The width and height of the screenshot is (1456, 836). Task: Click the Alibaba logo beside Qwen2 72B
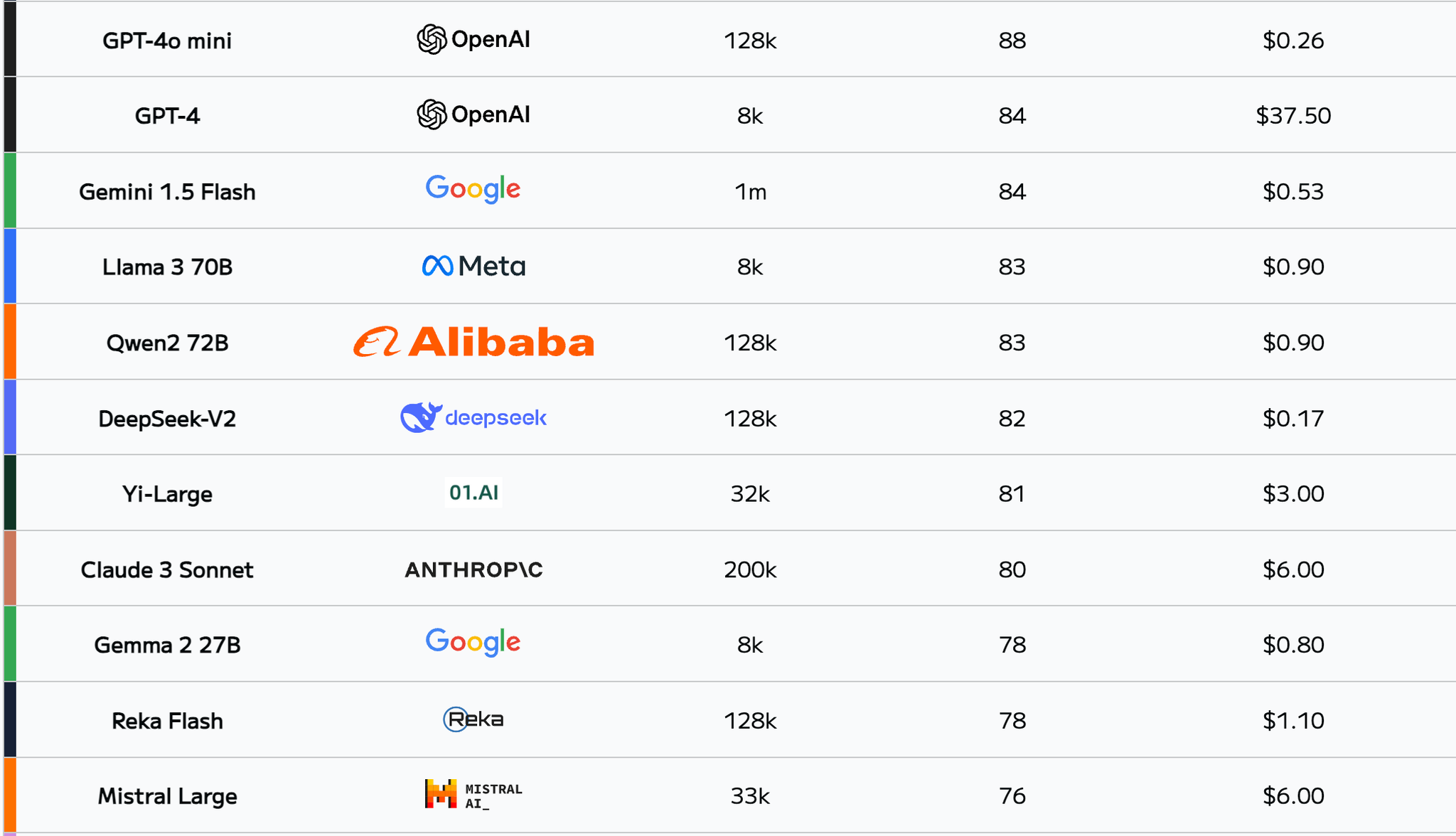[473, 342]
